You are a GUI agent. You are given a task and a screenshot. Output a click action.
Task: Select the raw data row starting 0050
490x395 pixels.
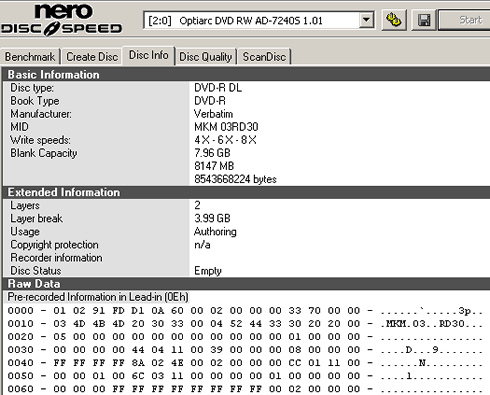(245, 376)
